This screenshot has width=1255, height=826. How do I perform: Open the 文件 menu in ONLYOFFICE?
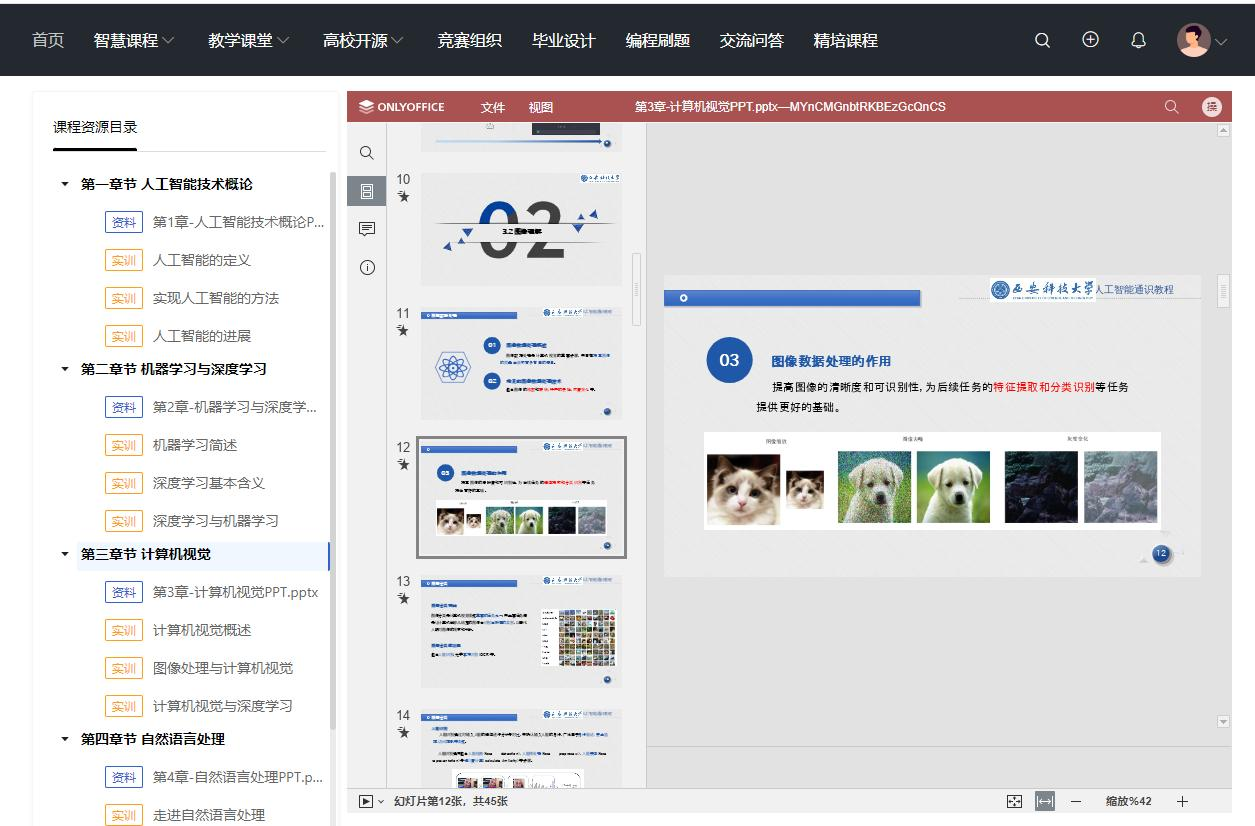[x=493, y=107]
